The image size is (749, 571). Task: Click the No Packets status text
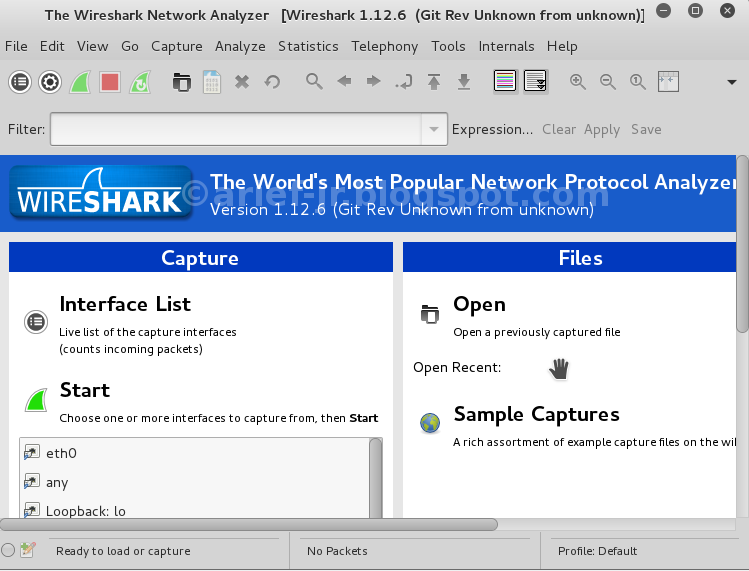point(337,551)
